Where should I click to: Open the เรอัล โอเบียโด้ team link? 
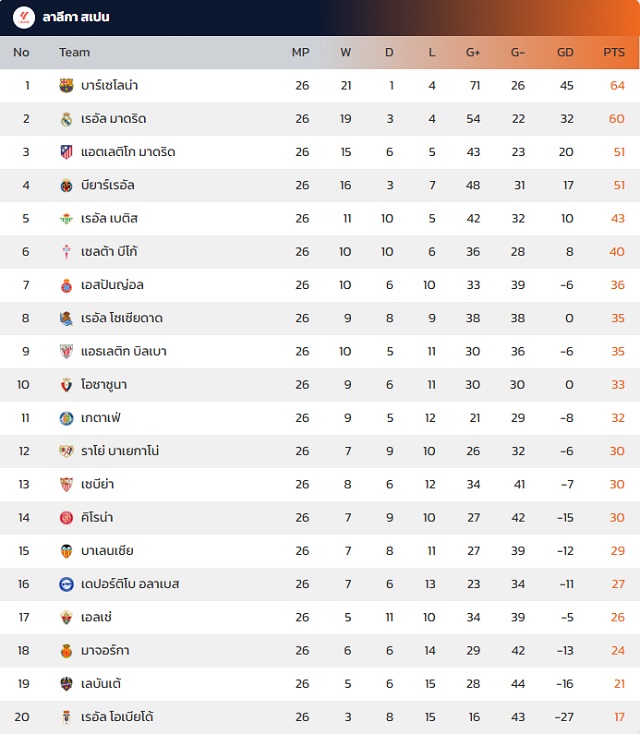tap(117, 717)
